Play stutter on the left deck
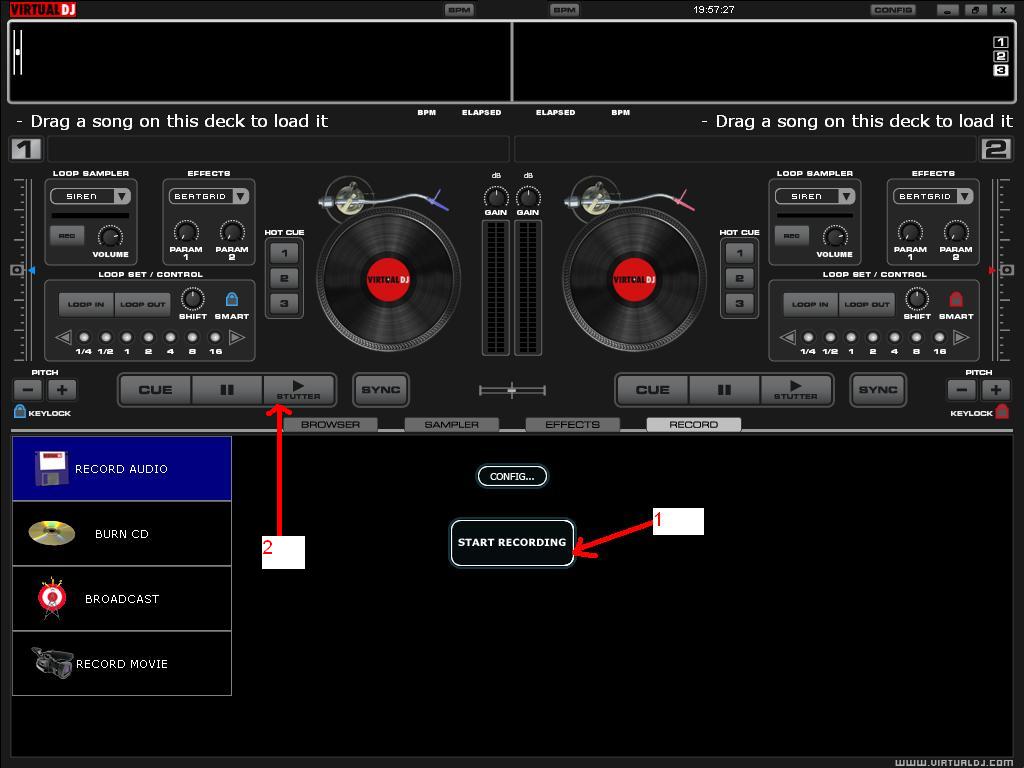This screenshot has width=1024, height=768. [x=298, y=390]
